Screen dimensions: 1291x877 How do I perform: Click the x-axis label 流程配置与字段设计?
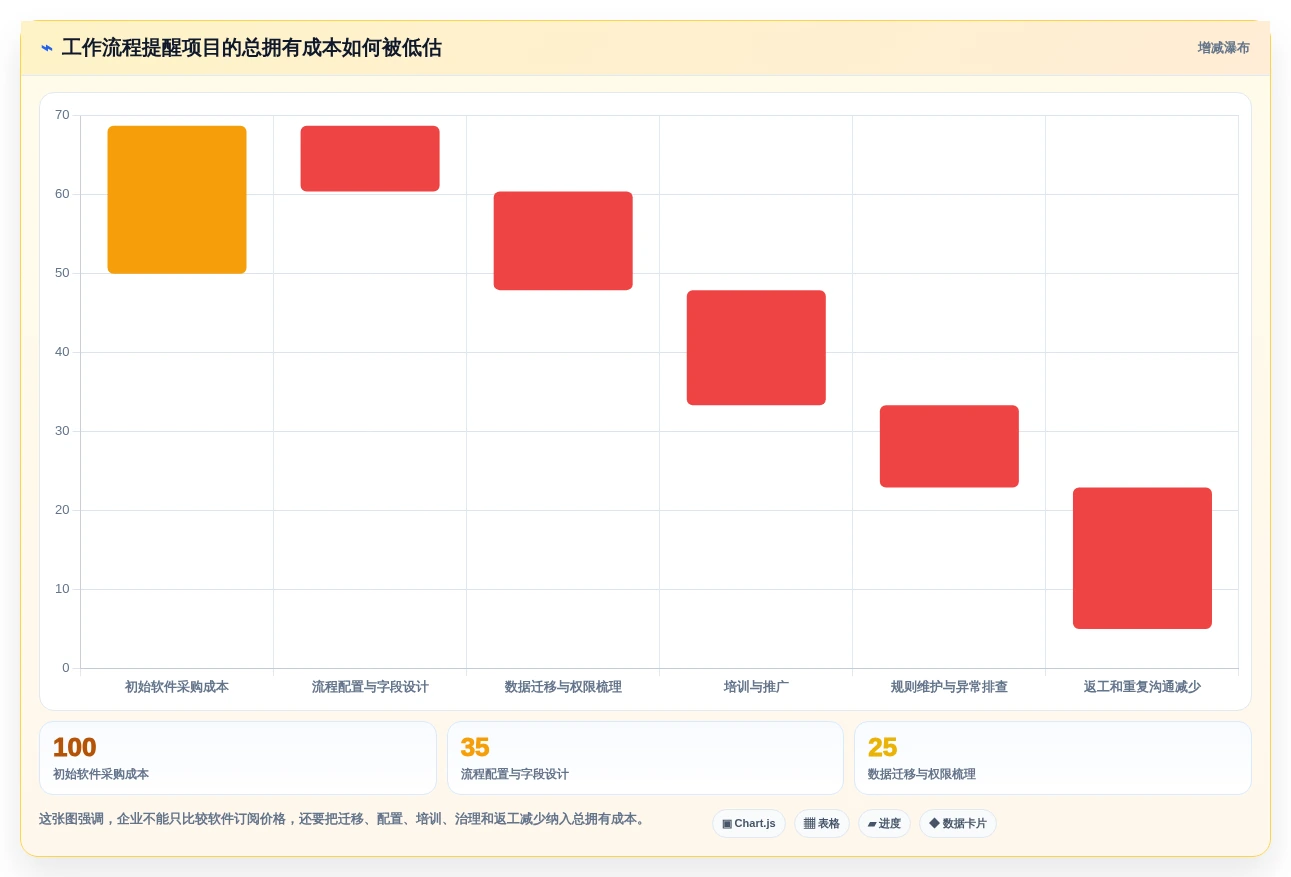(x=370, y=687)
